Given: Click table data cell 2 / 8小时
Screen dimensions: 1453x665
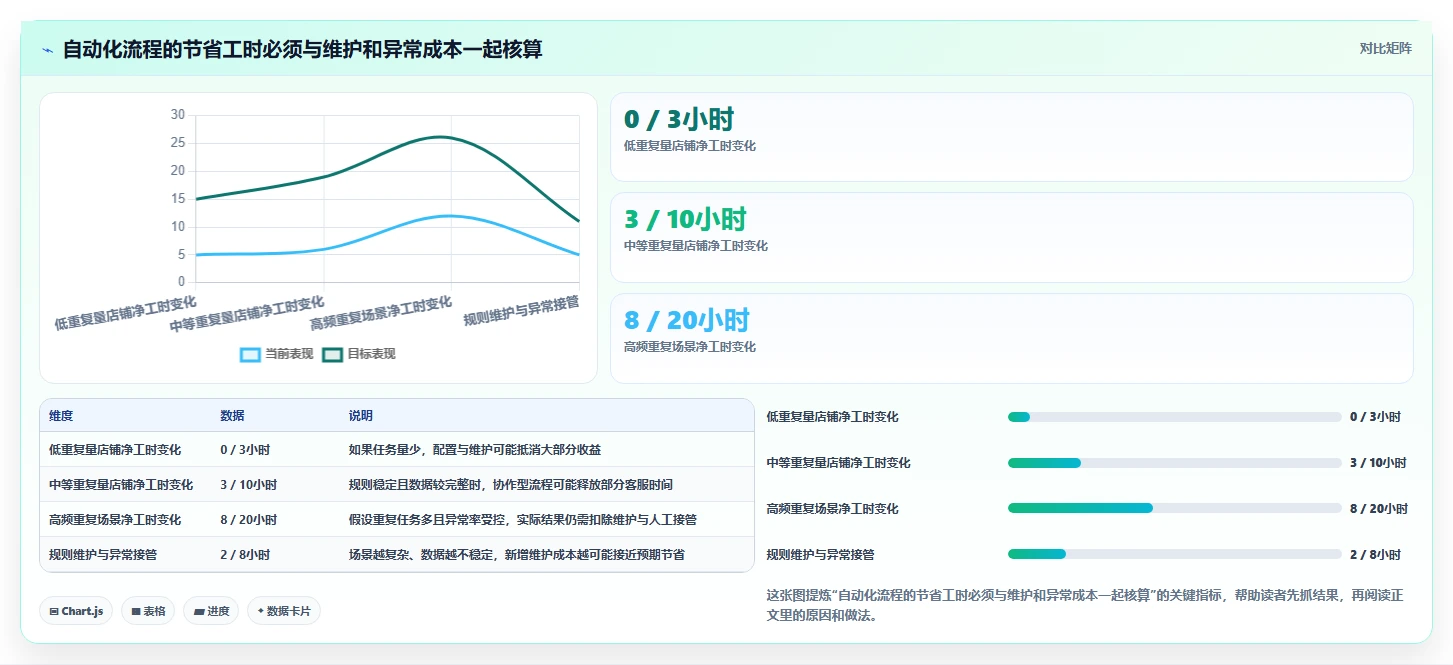Looking at the screenshot, I should pos(245,554).
